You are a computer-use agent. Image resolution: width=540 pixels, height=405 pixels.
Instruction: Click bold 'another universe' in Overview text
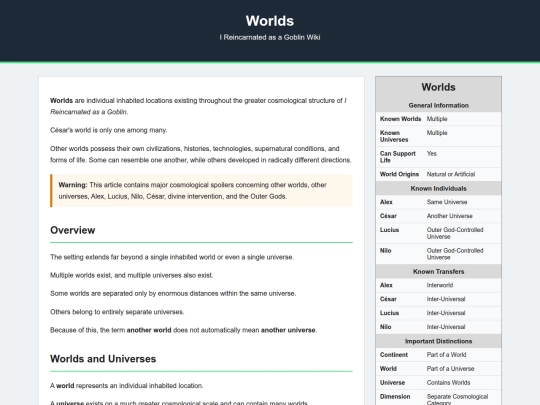[288, 330]
